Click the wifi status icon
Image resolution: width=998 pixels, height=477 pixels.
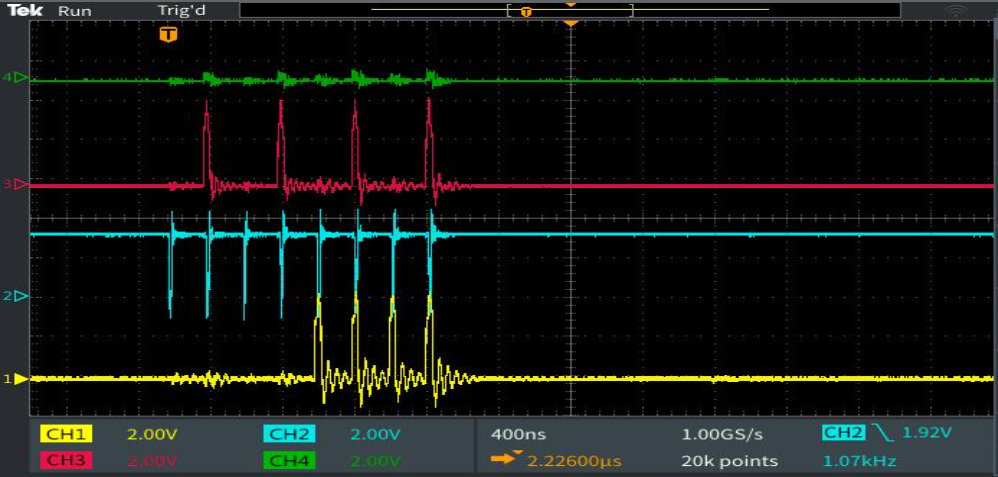[x=955, y=11]
